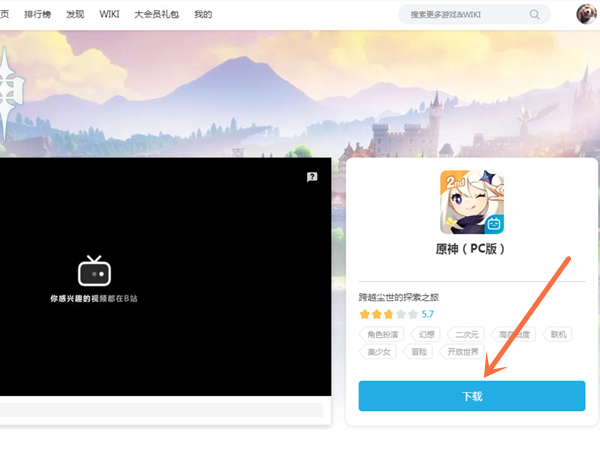Go to the 发现 tab

(75, 15)
